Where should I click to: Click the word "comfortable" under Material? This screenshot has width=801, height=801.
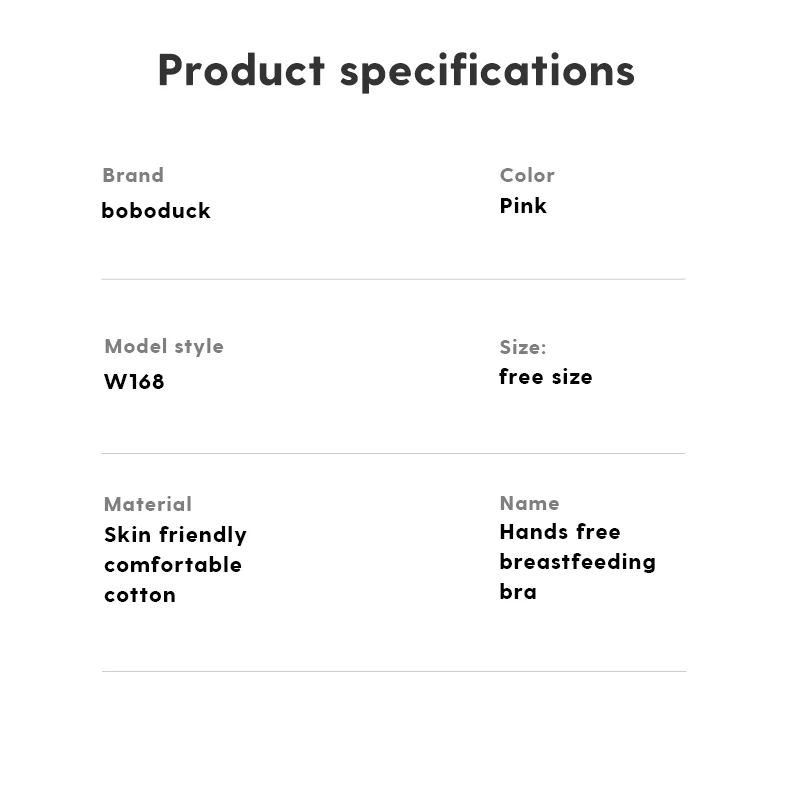click(x=173, y=564)
